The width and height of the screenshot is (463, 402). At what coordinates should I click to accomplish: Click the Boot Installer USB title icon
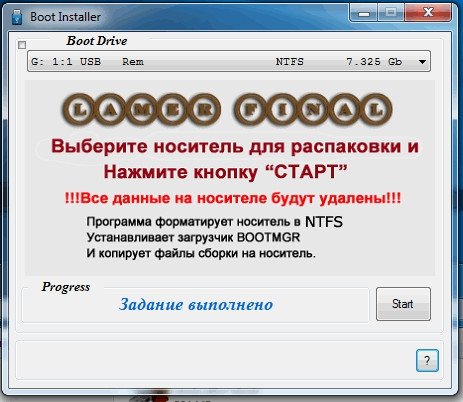17,17
